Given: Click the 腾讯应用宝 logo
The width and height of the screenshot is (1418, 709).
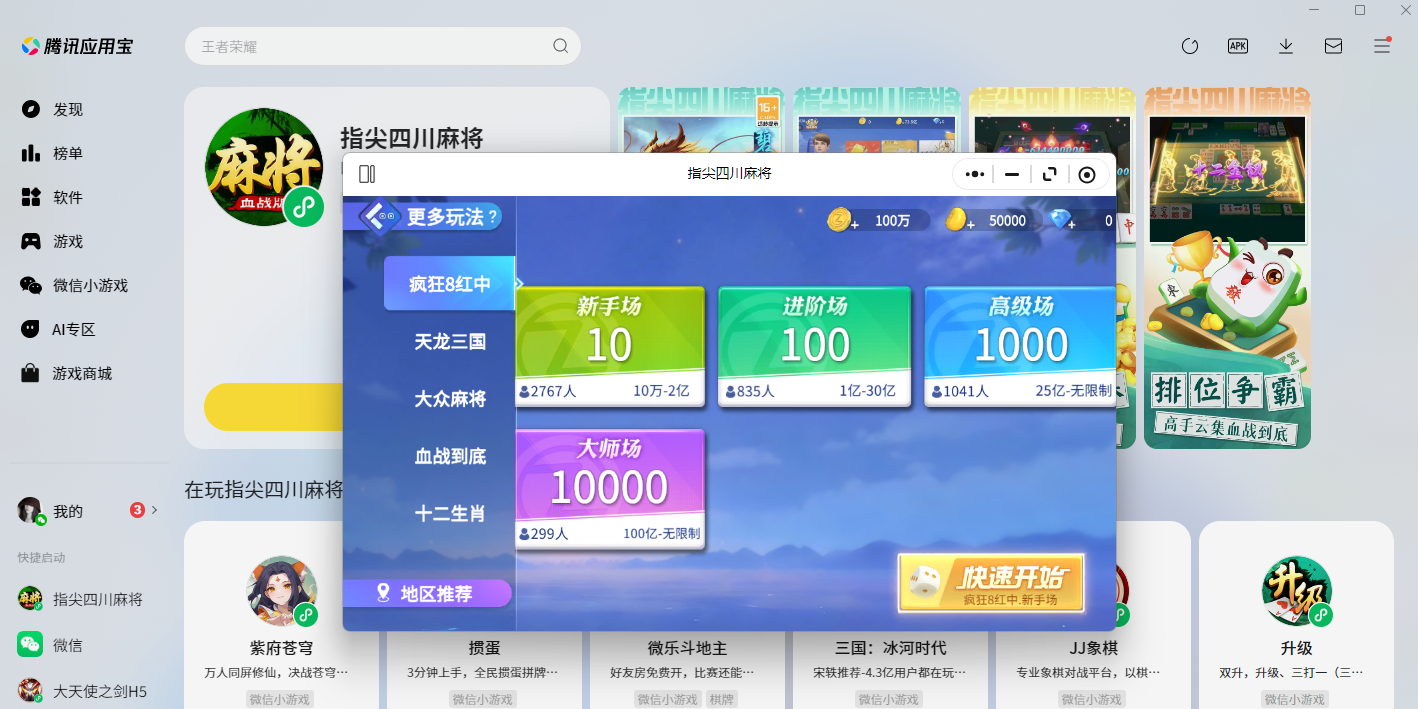Looking at the screenshot, I should 78,46.
